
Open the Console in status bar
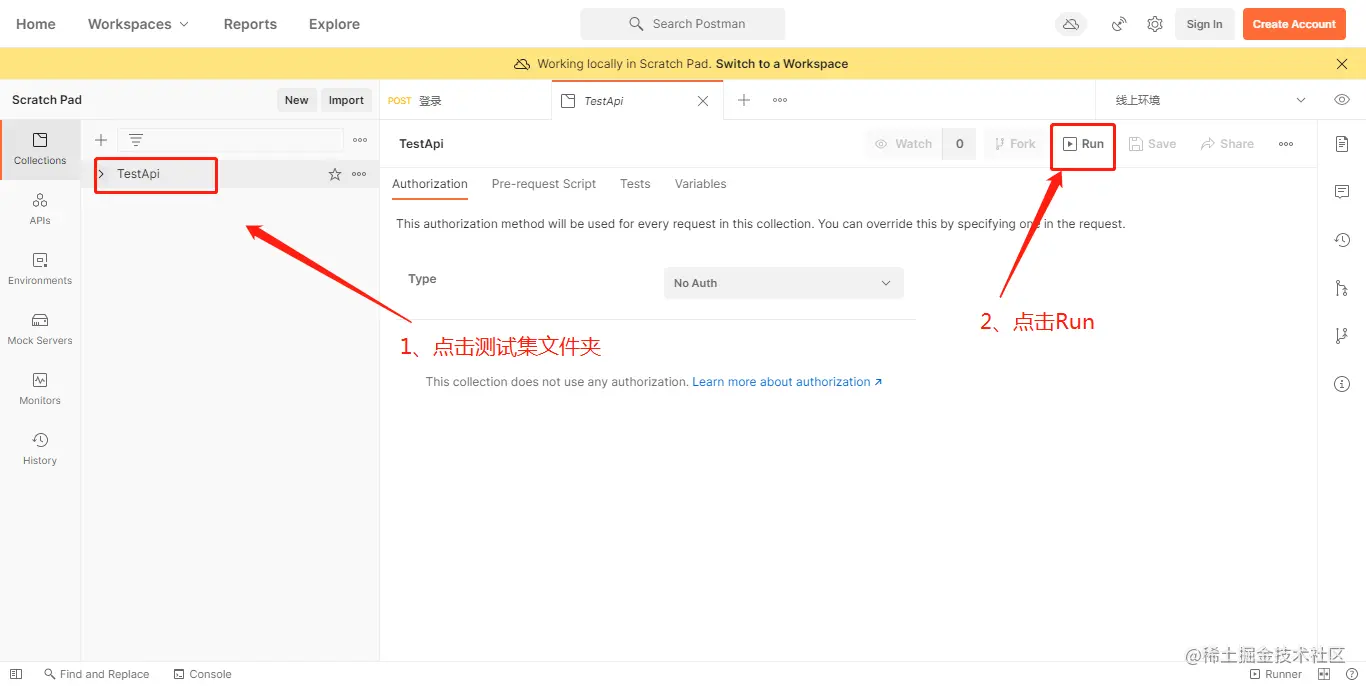pos(202,674)
